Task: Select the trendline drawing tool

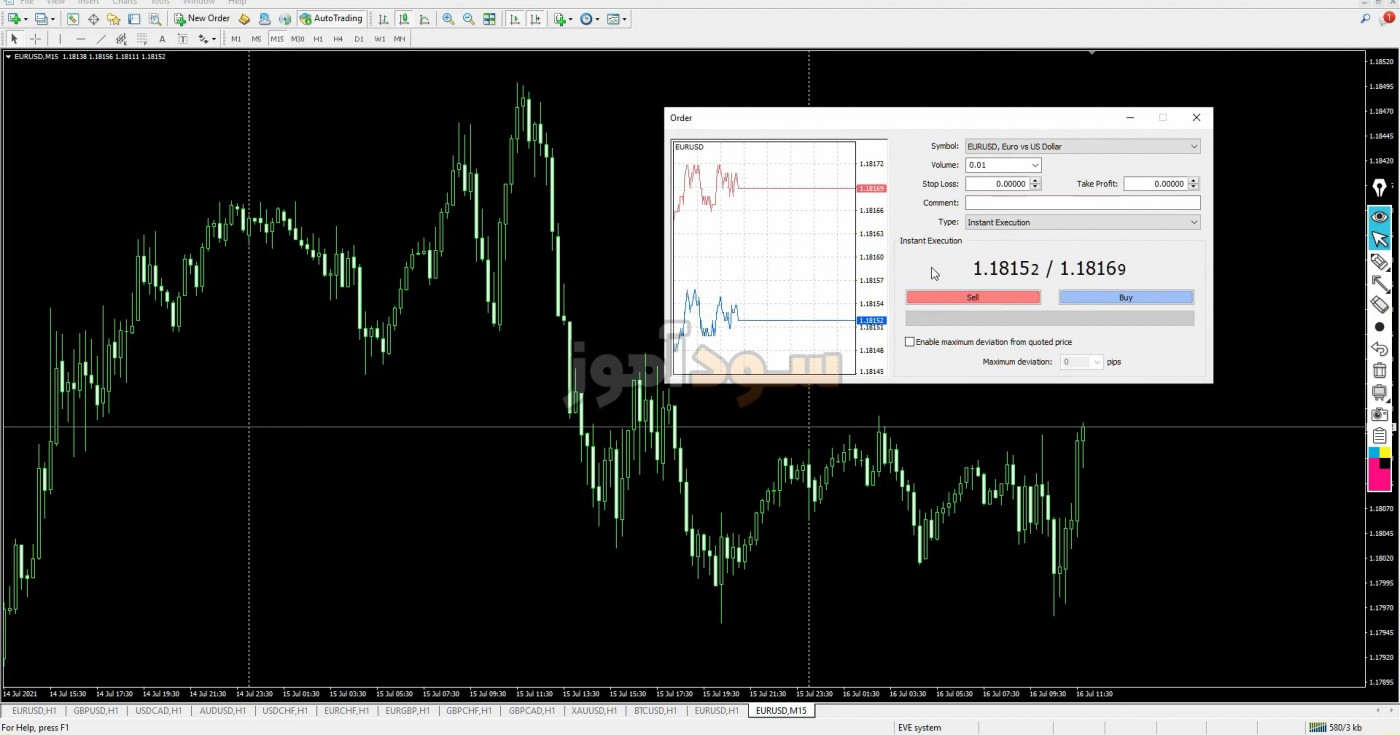Action: pyautogui.click(x=101, y=39)
